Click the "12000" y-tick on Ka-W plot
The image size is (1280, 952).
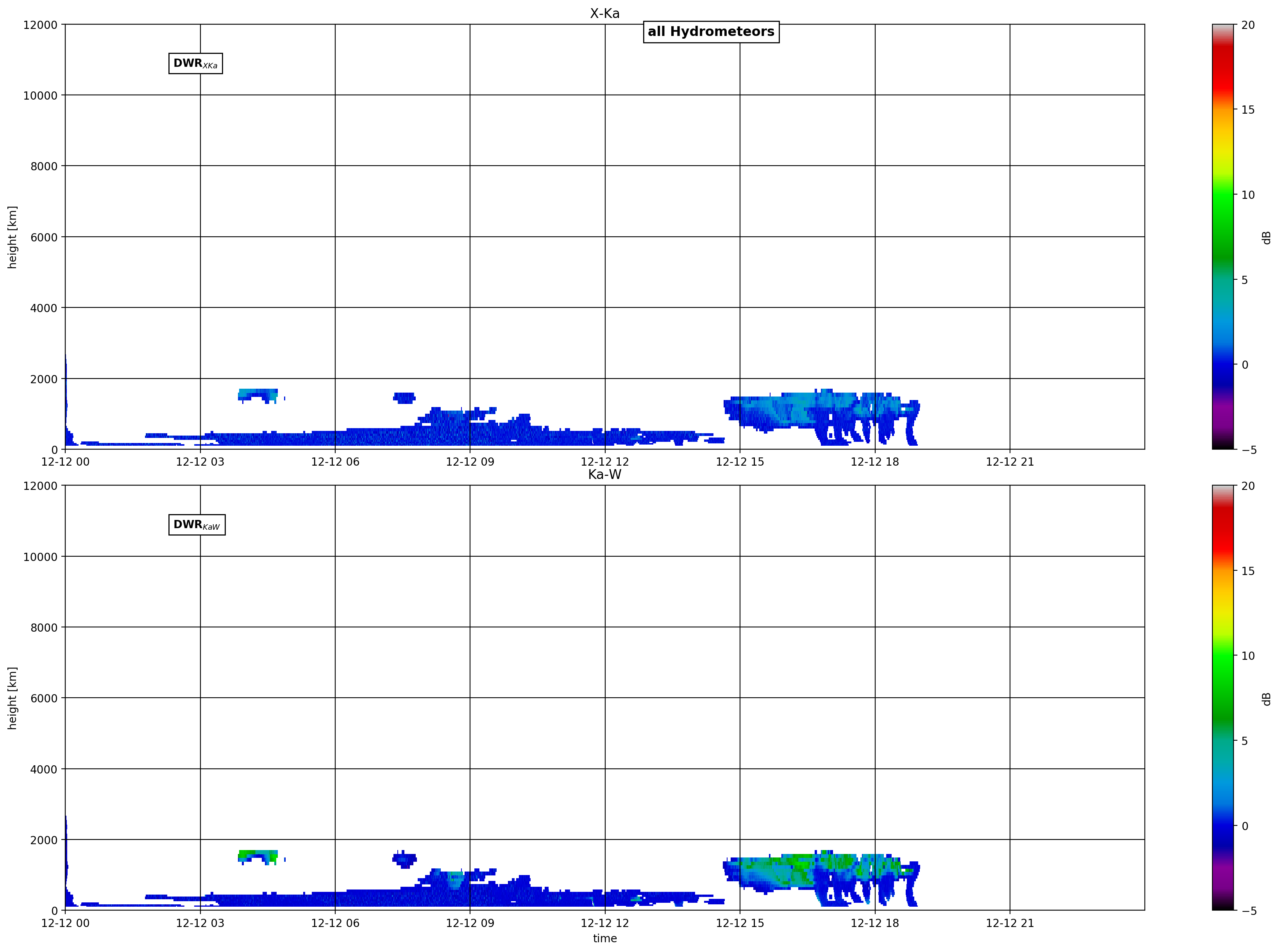(x=40, y=486)
